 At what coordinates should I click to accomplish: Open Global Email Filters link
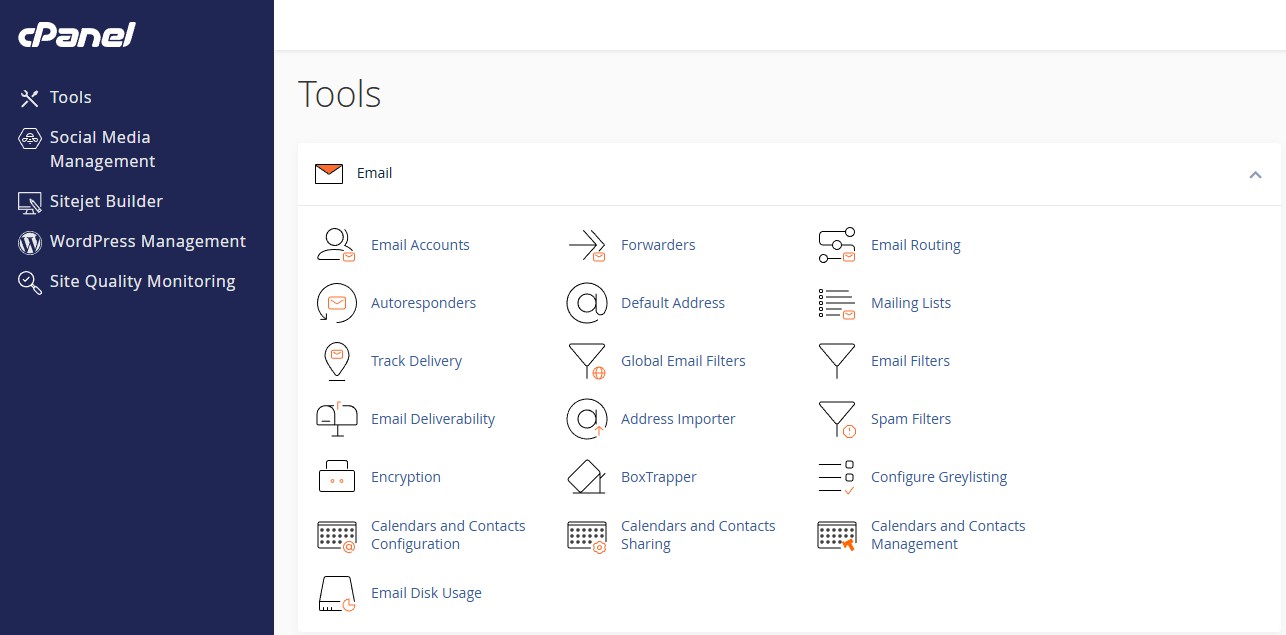(683, 361)
